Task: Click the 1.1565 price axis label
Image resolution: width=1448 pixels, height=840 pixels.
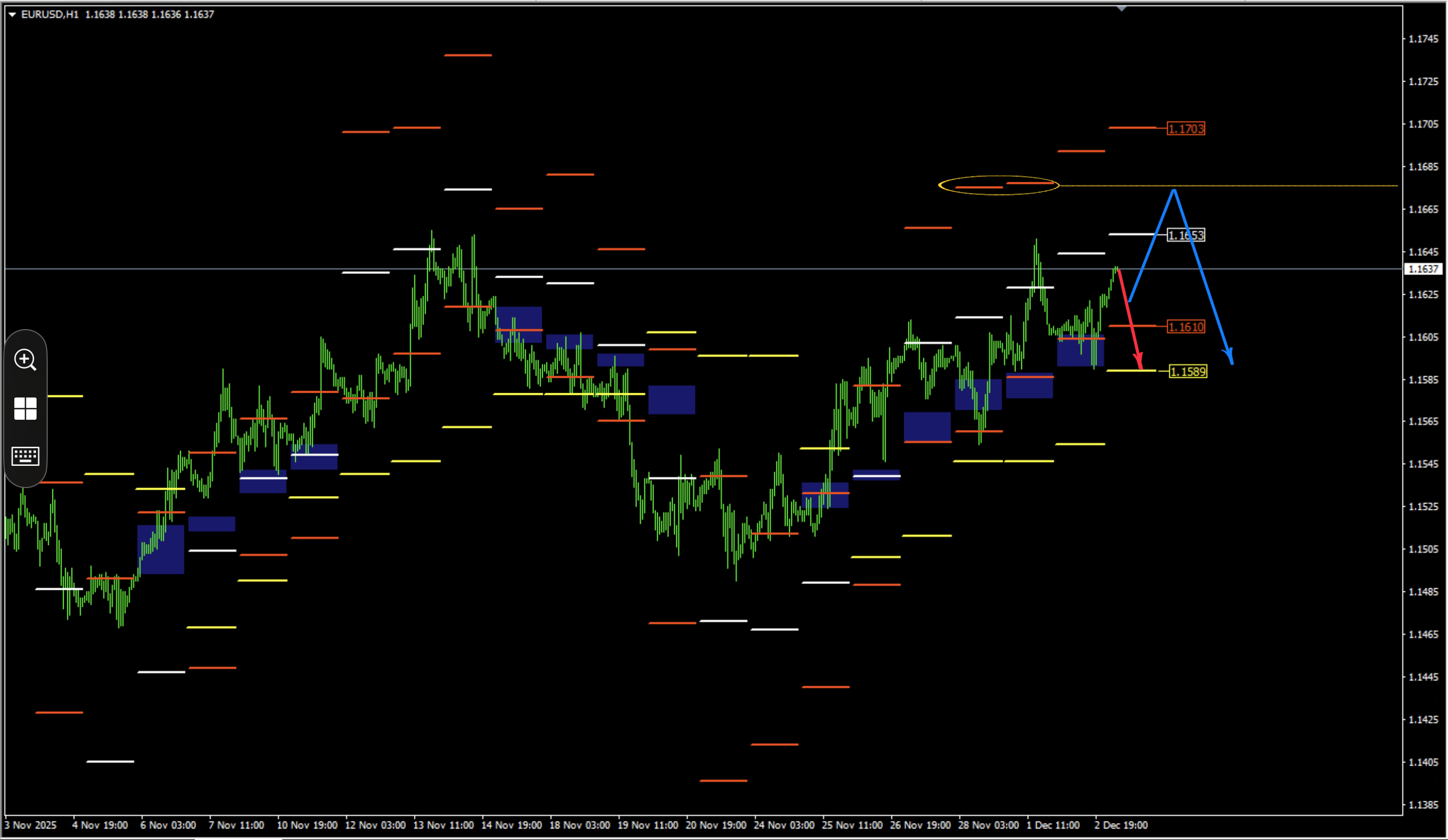Action: (1424, 421)
